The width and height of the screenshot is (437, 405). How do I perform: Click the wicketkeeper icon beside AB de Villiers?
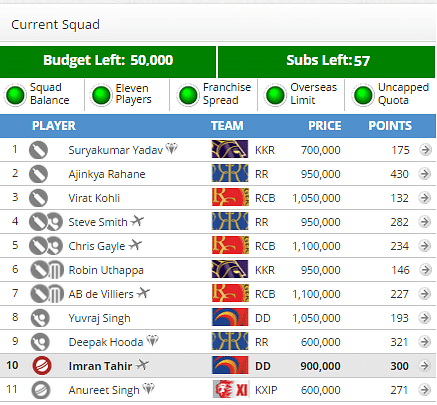point(56,294)
